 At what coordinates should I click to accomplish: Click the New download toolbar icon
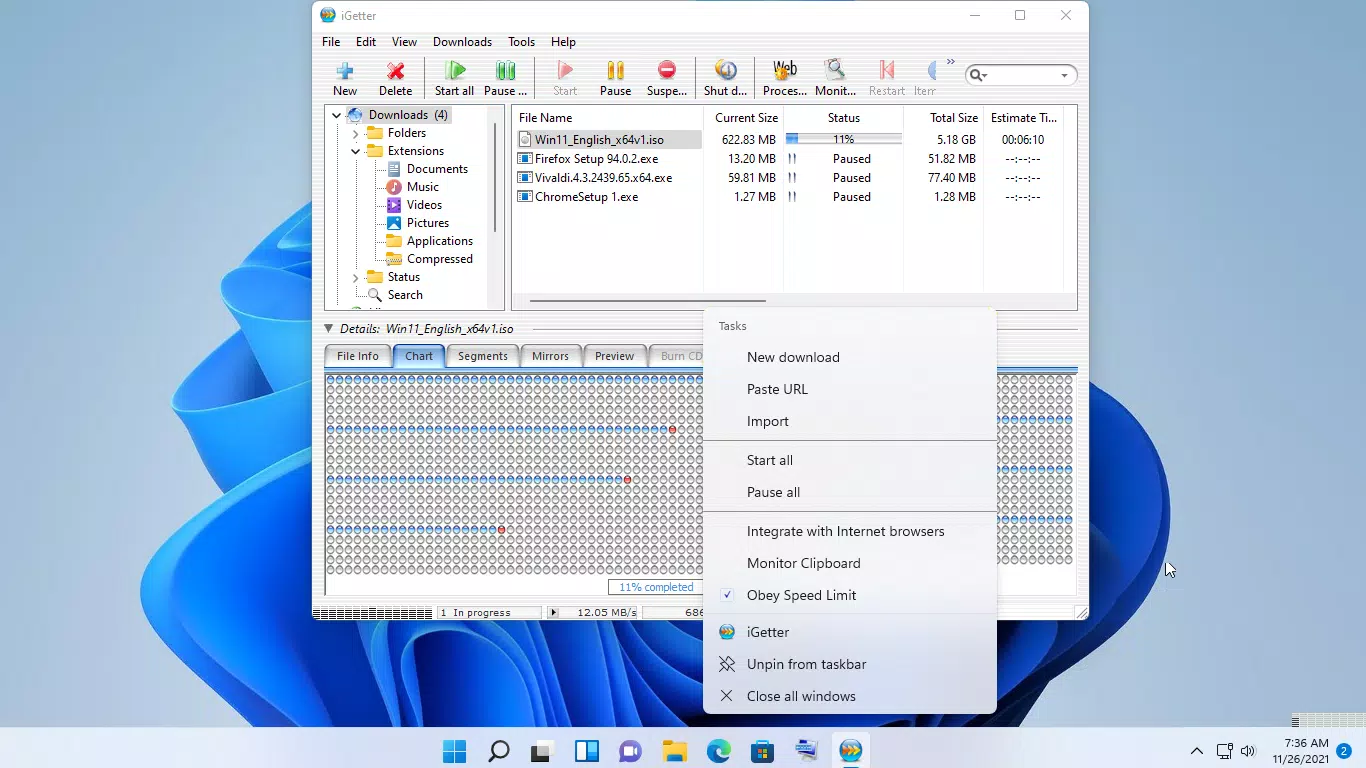(x=345, y=71)
